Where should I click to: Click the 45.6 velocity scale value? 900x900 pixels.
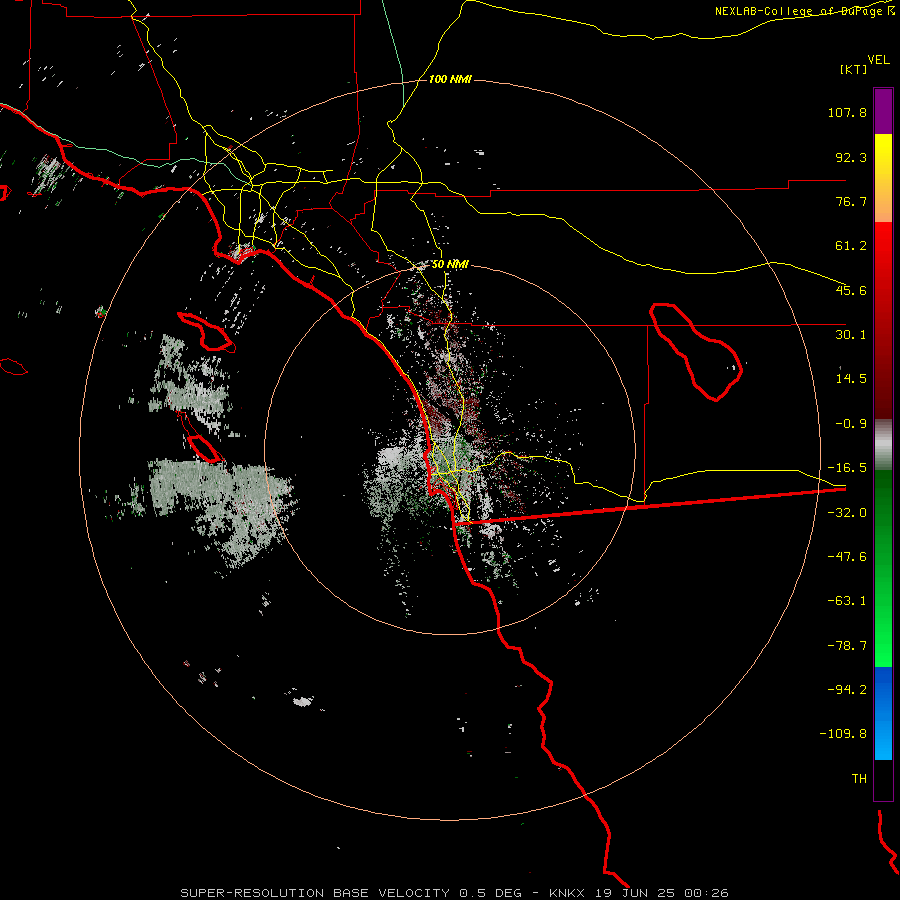851,290
